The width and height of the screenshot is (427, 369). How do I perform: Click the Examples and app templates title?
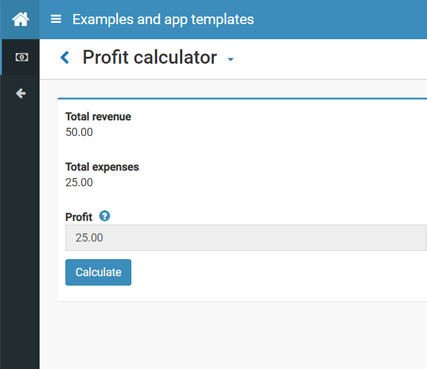pyautogui.click(x=163, y=19)
